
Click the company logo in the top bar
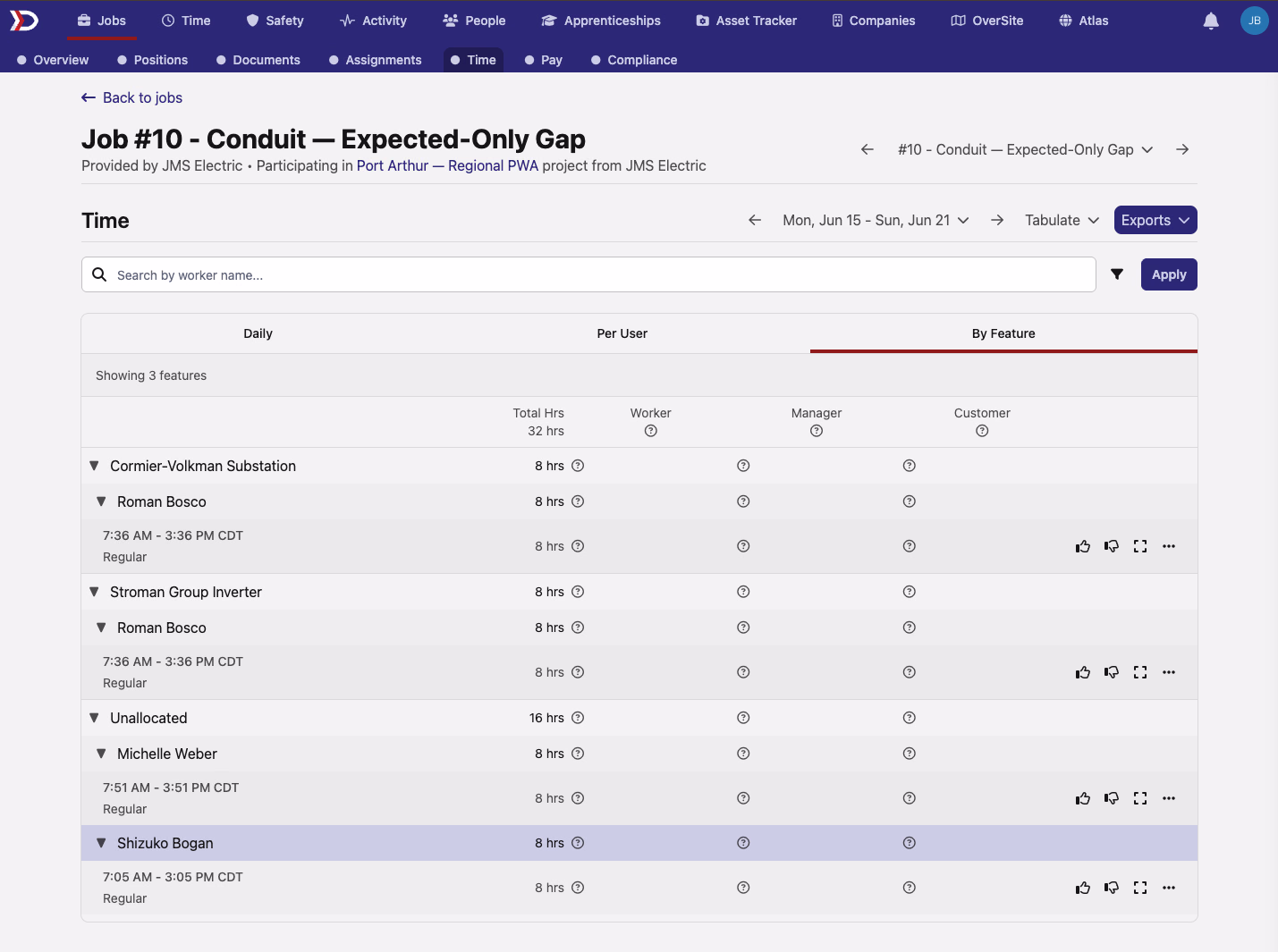pos(24,20)
